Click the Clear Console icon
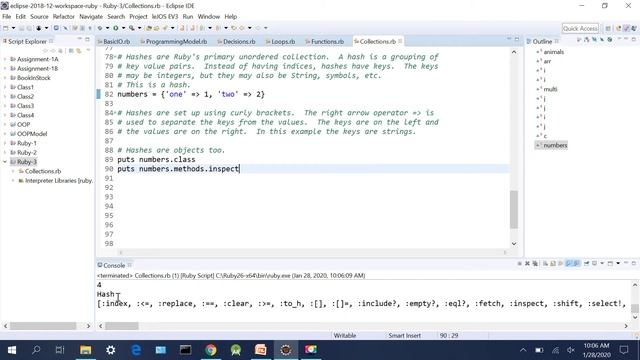Image resolution: width=640 pixels, height=360 pixels. pyautogui.click(x=545, y=264)
